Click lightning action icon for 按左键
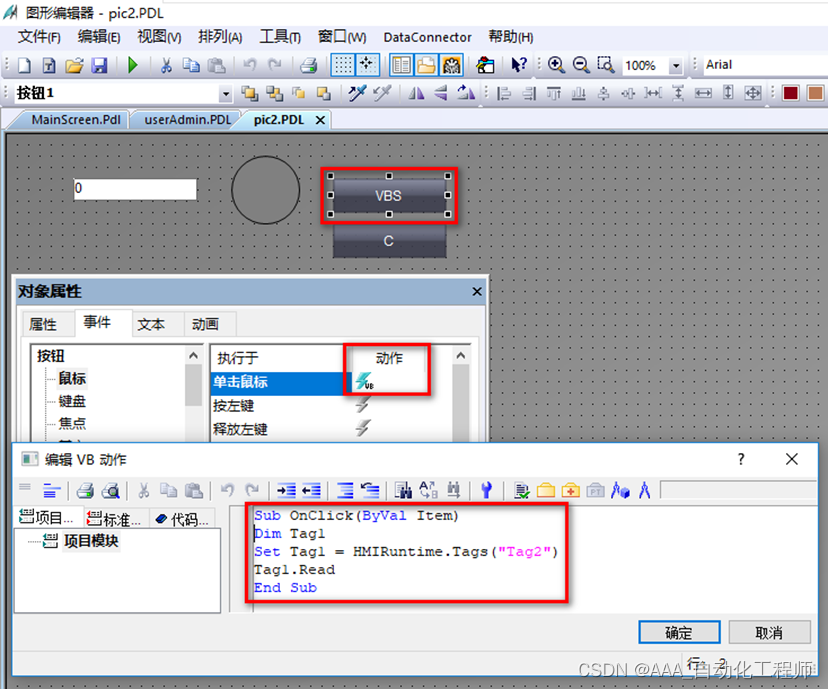The width and height of the screenshot is (828, 689). pyautogui.click(x=363, y=405)
